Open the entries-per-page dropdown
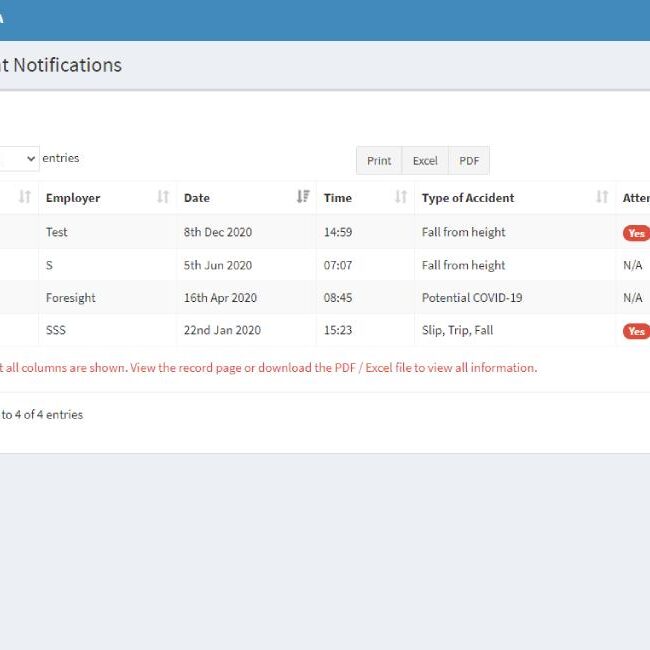Viewport: 650px width, 650px height. (19, 159)
